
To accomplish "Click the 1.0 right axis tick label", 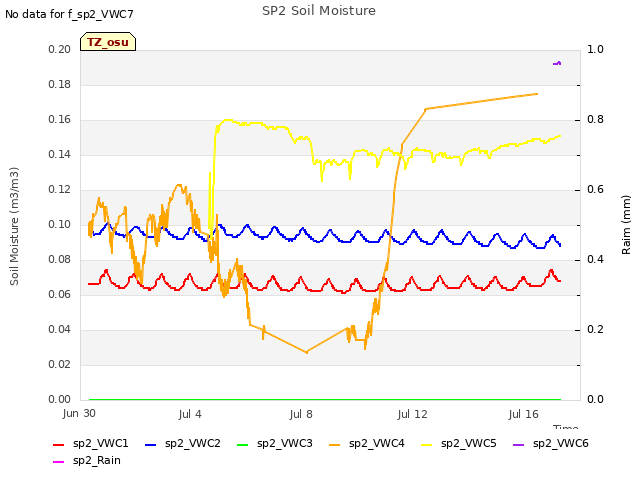I will pyautogui.click(x=595, y=49).
